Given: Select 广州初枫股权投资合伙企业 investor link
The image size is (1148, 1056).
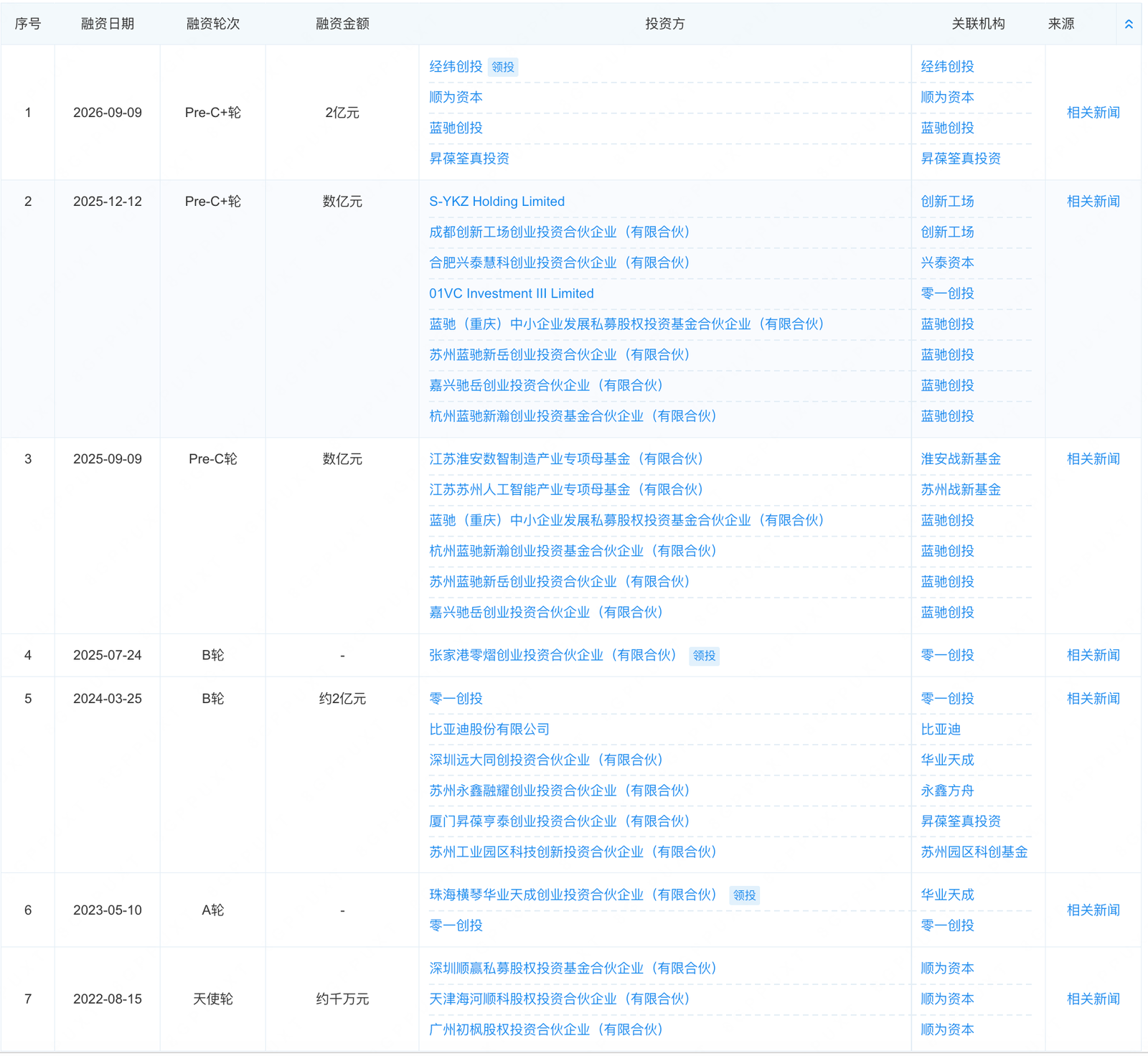Looking at the screenshot, I should tap(546, 1030).
